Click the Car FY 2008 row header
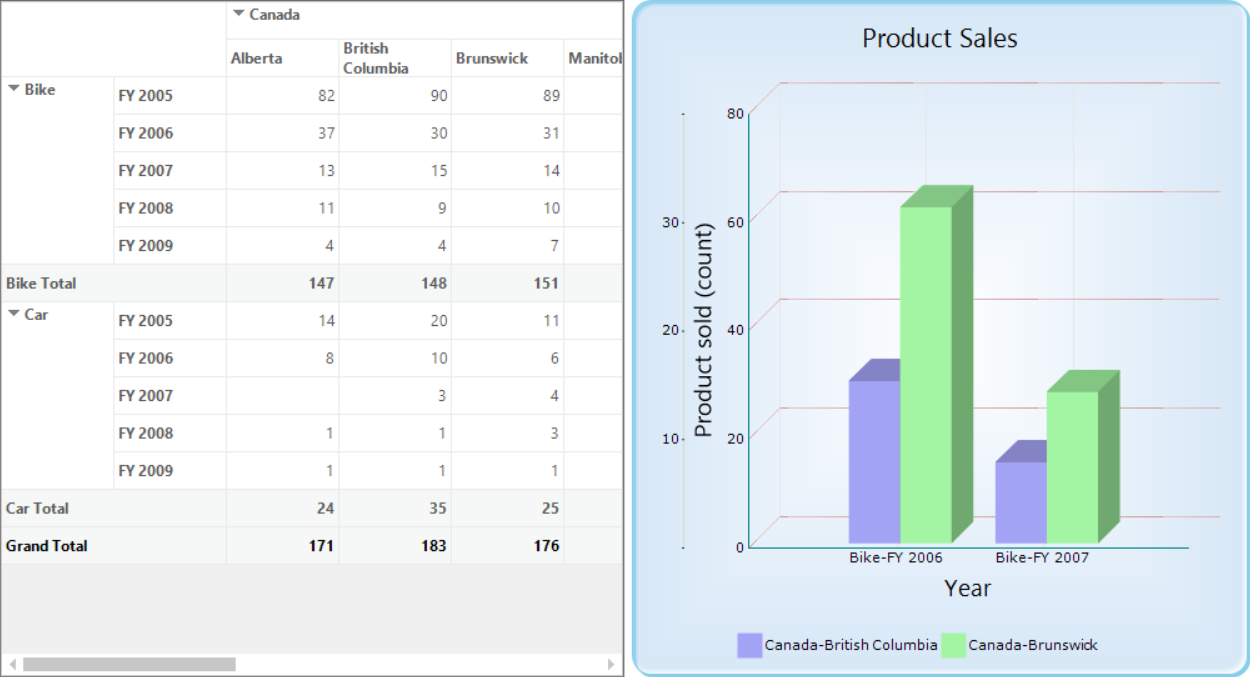The height and width of the screenshot is (677, 1250). point(170,433)
